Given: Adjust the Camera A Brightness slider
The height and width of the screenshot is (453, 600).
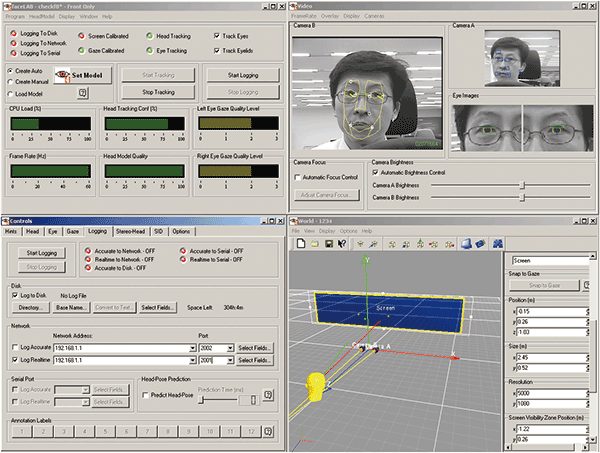Looking at the screenshot, I should coord(521,185).
